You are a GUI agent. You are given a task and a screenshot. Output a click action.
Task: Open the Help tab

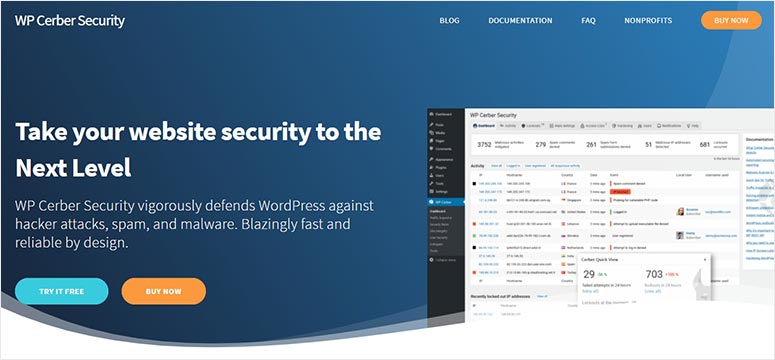click(693, 126)
